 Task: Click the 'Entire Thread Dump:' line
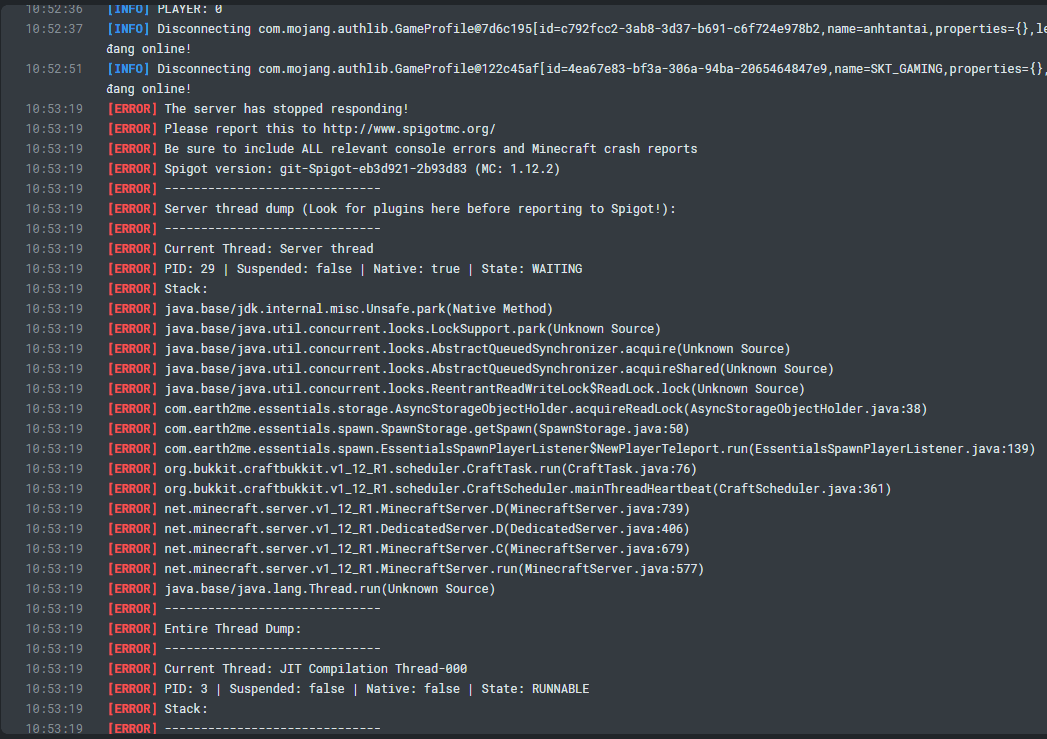click(x=232, y=629)
